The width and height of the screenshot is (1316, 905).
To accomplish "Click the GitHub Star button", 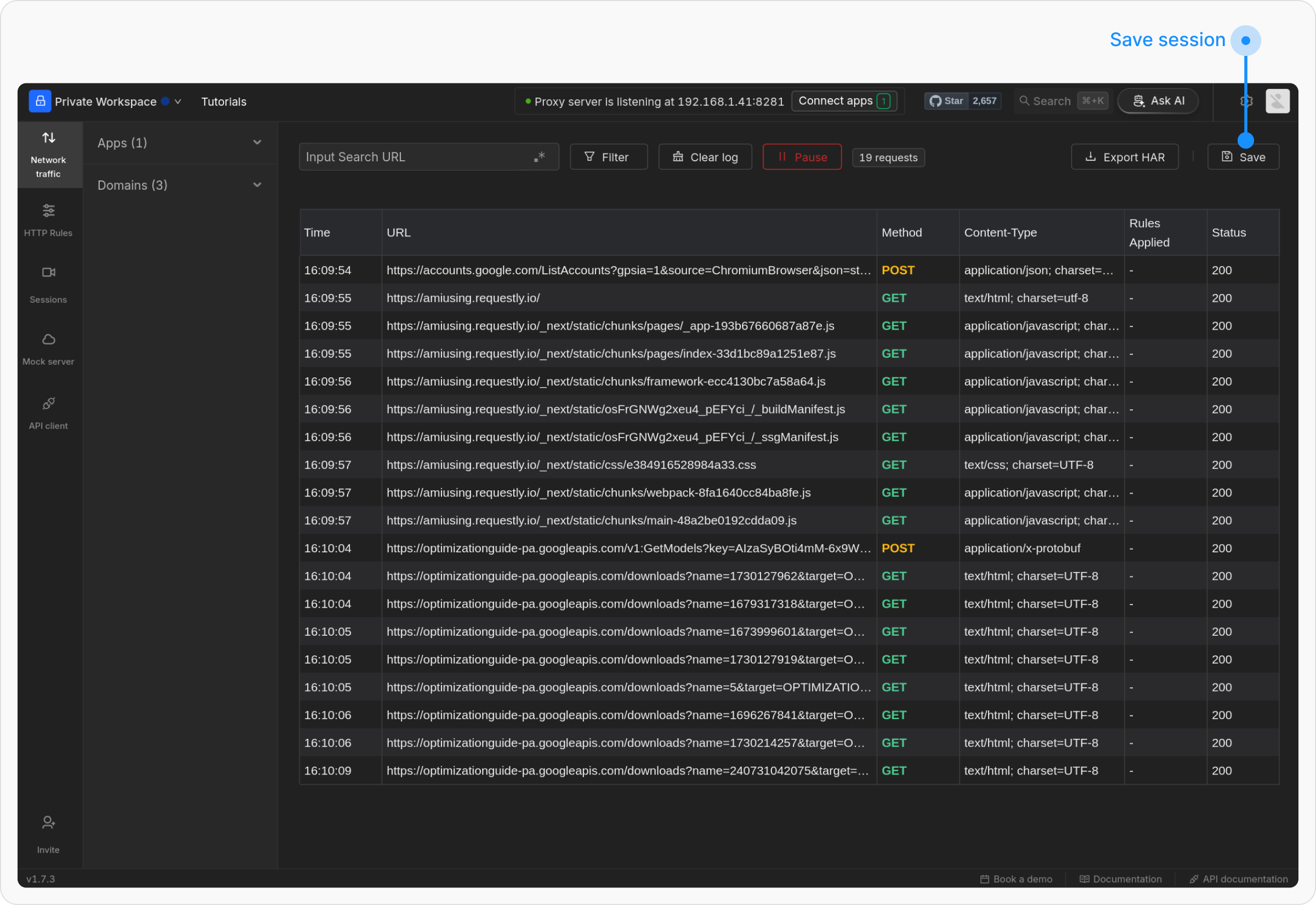I will click(x=946, y=101).
